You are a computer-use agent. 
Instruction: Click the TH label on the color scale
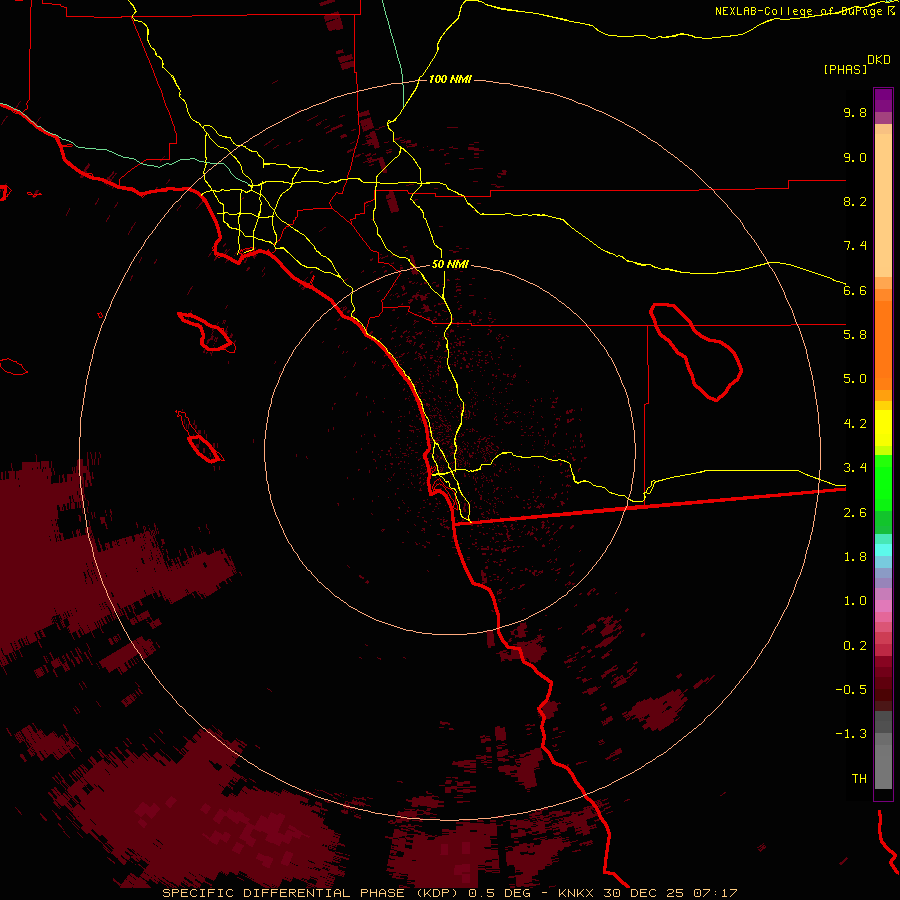(x=859, y=779)
